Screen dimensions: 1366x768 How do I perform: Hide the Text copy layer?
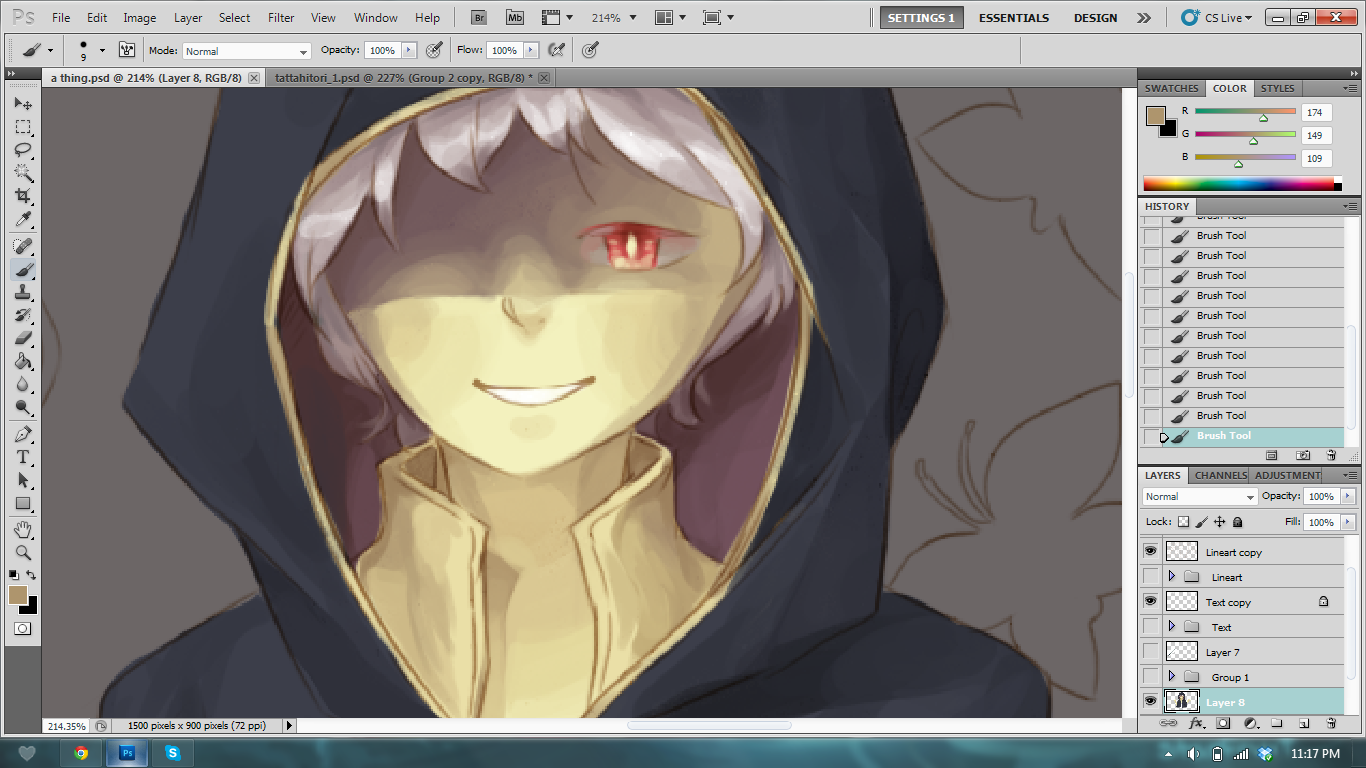pyautogui.click(x=1151, y=601)
